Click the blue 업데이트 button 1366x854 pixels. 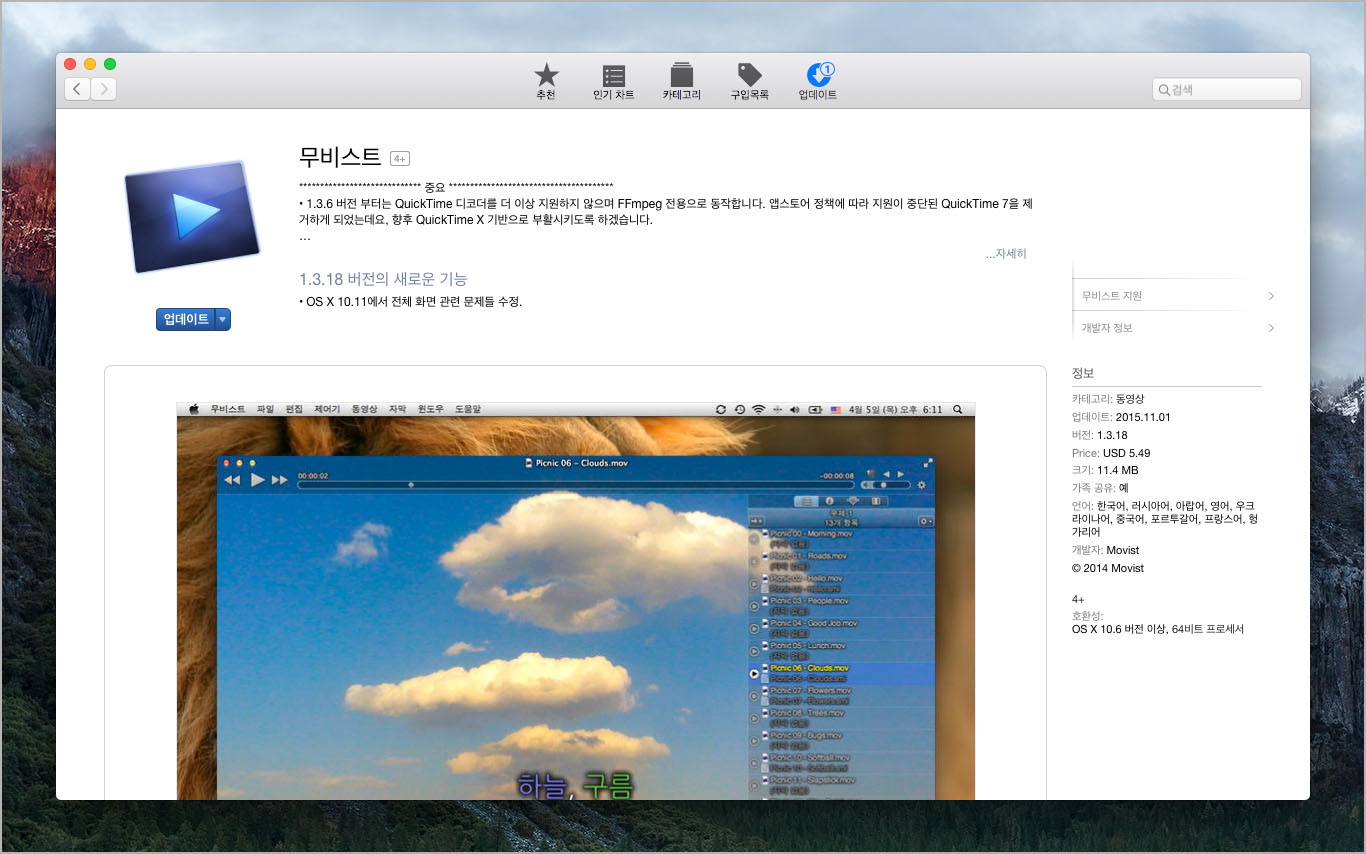[x=186, y=319]
